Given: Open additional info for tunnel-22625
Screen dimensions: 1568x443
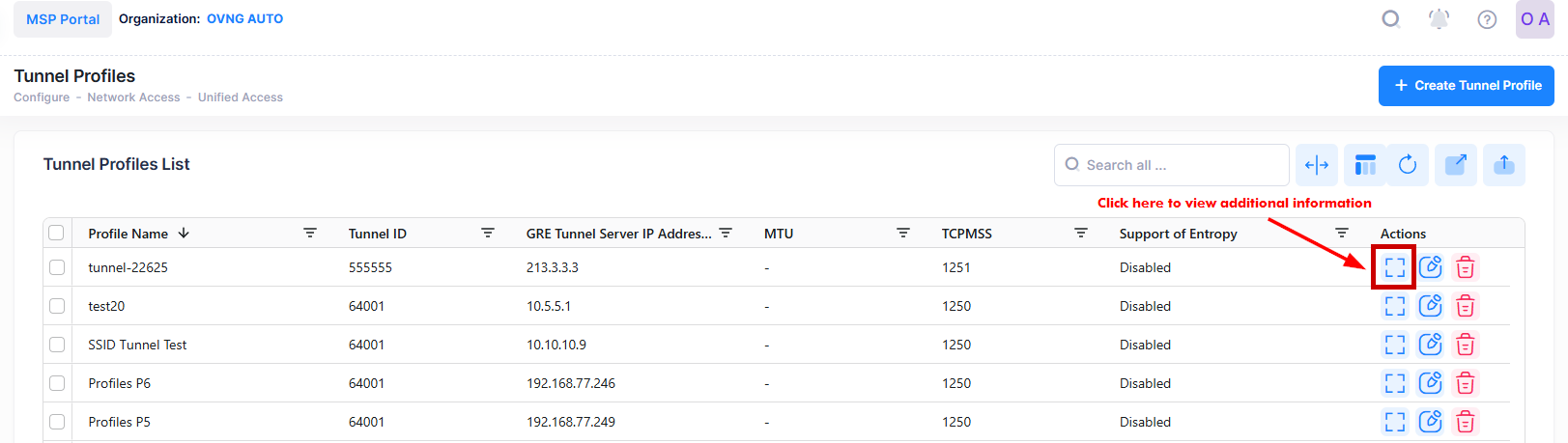Looking at the screenshot, I should click(1394, 267).
